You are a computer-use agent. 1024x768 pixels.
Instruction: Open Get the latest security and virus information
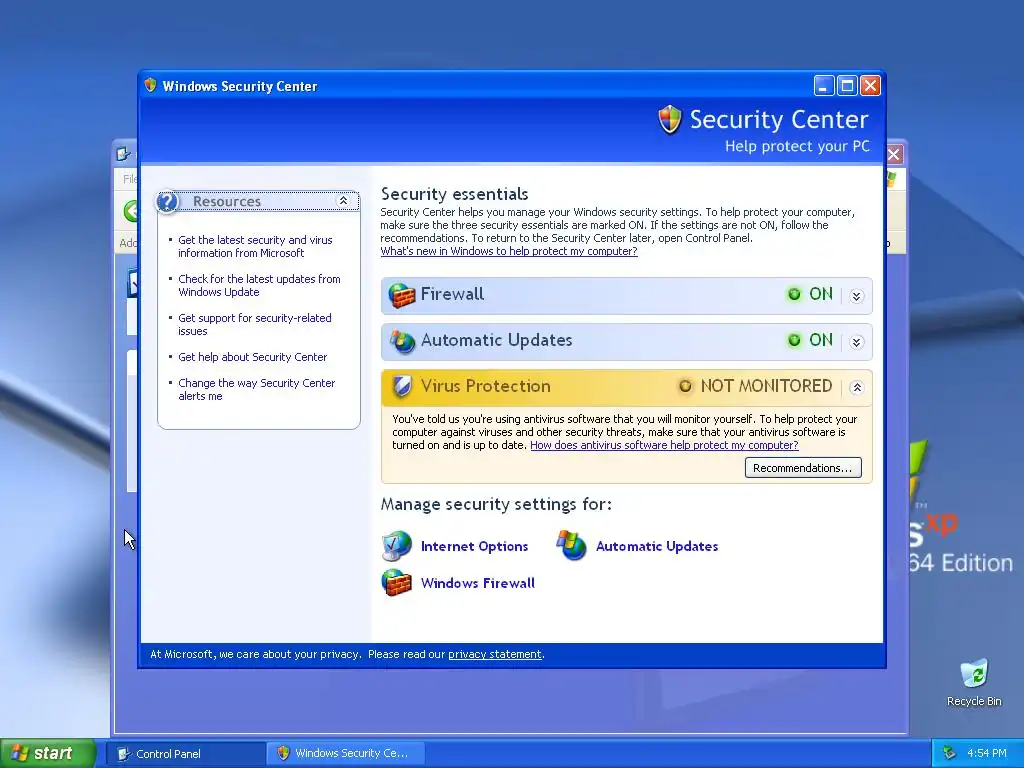(255, 246)
